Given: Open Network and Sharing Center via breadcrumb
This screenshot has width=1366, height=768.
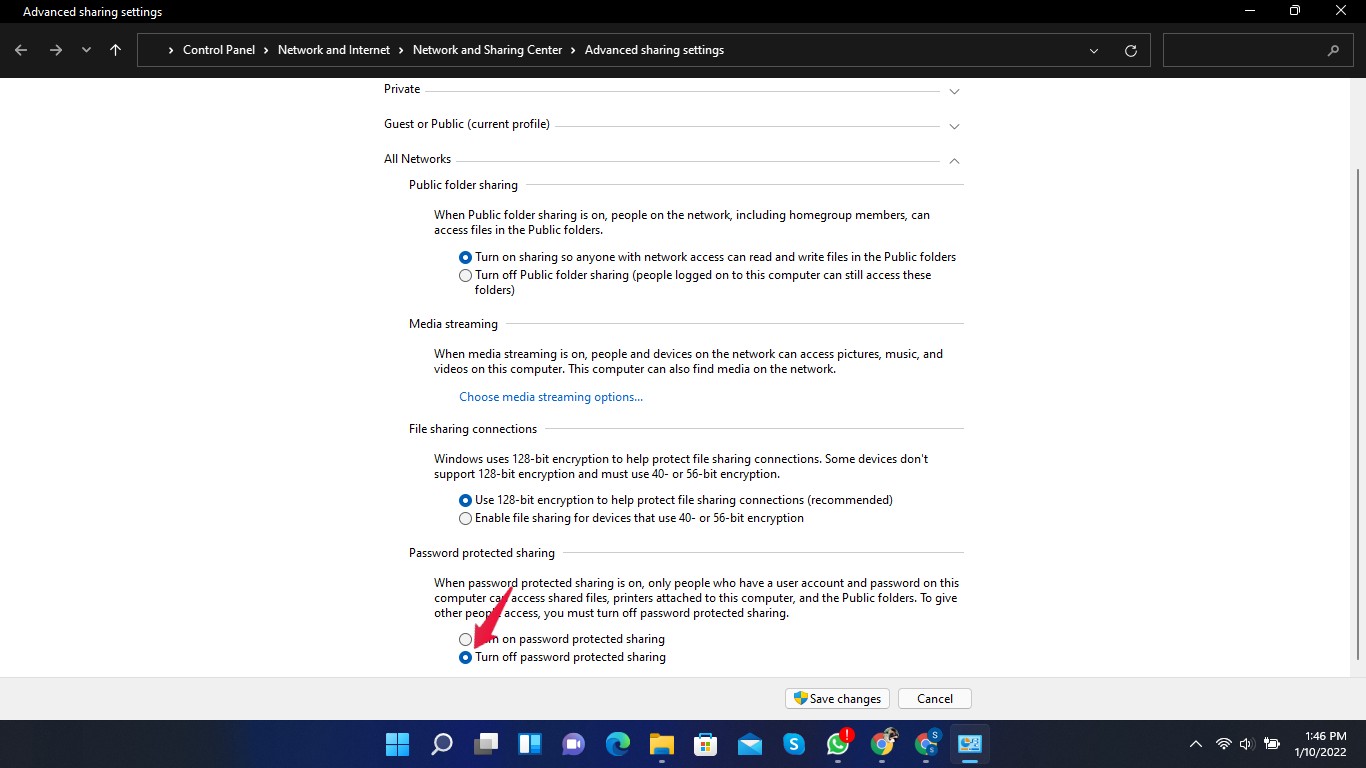Looking at the screenshot, I should (x=487, y=49).
